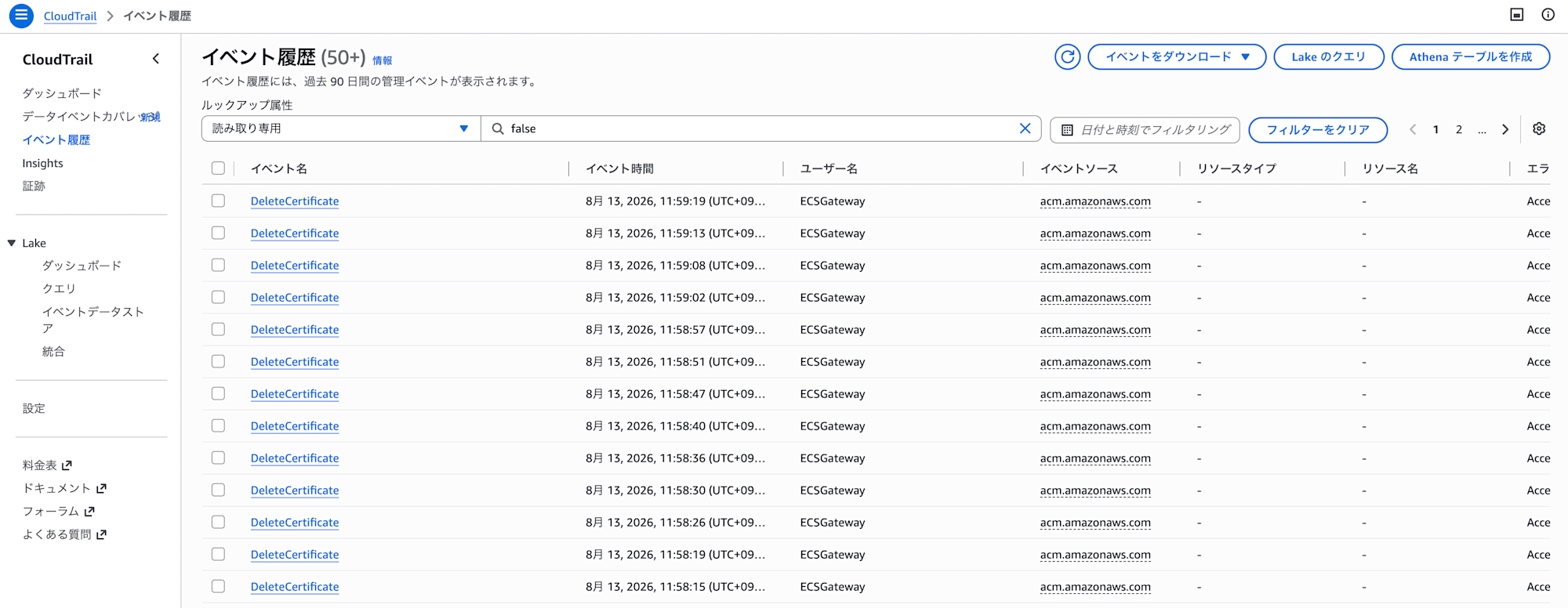Click the イベント名 column header
Viewport: 1568px width, 608px height.
pyautogui.click(x=279, y=168)
